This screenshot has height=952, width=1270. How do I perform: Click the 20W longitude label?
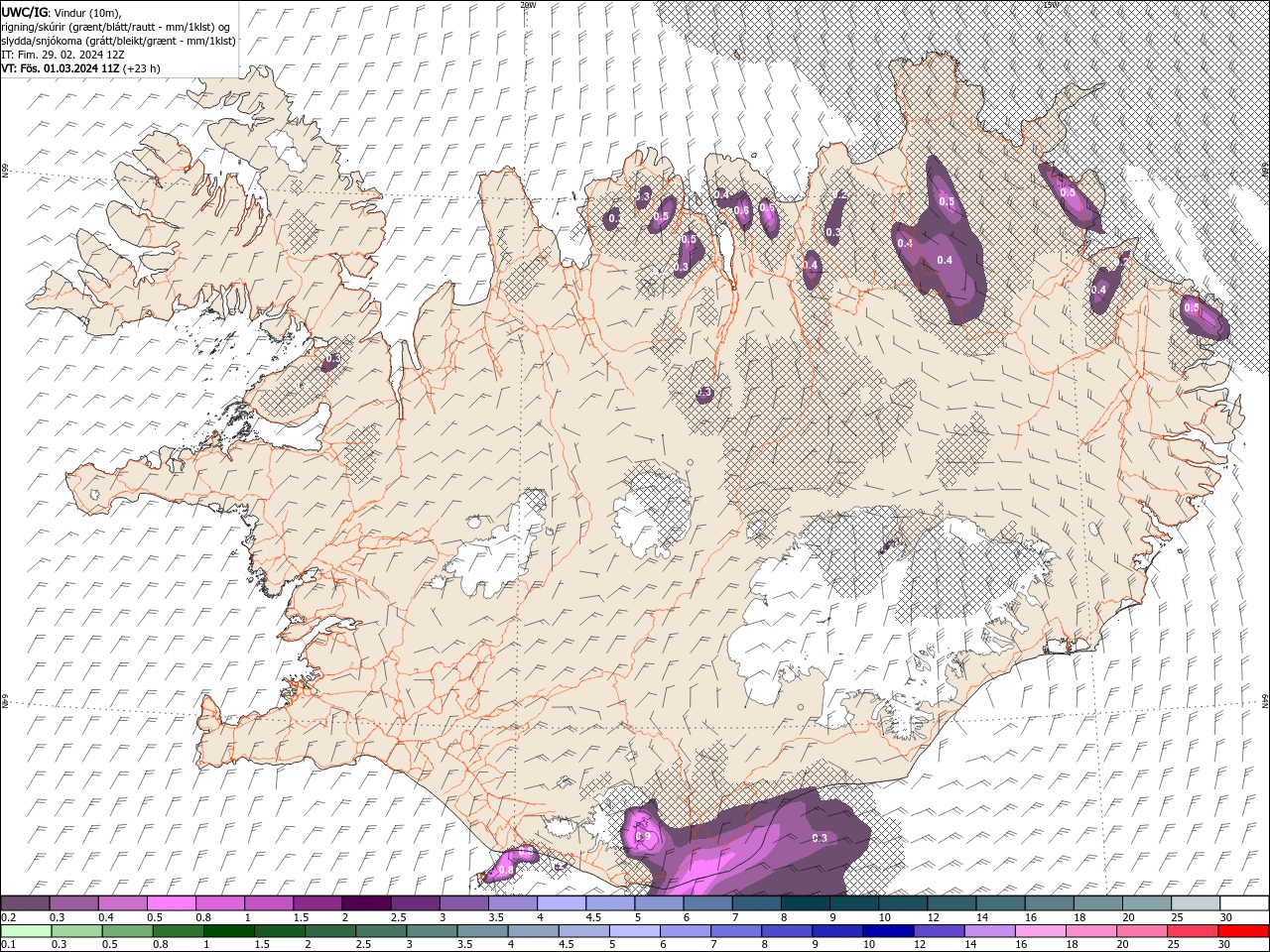click(x=528, y=5)
